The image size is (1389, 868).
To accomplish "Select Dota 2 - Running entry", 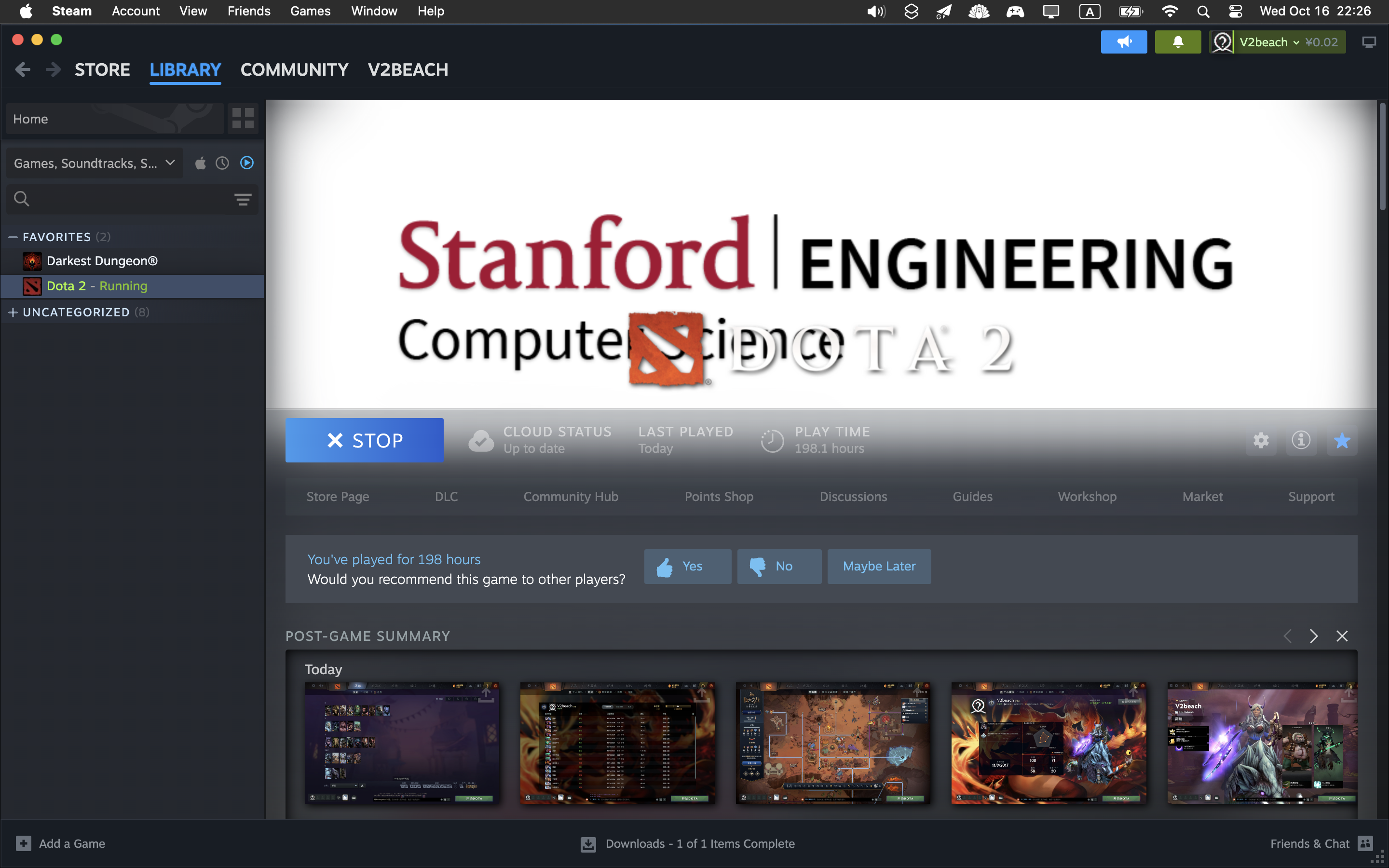I will (133, 286).
